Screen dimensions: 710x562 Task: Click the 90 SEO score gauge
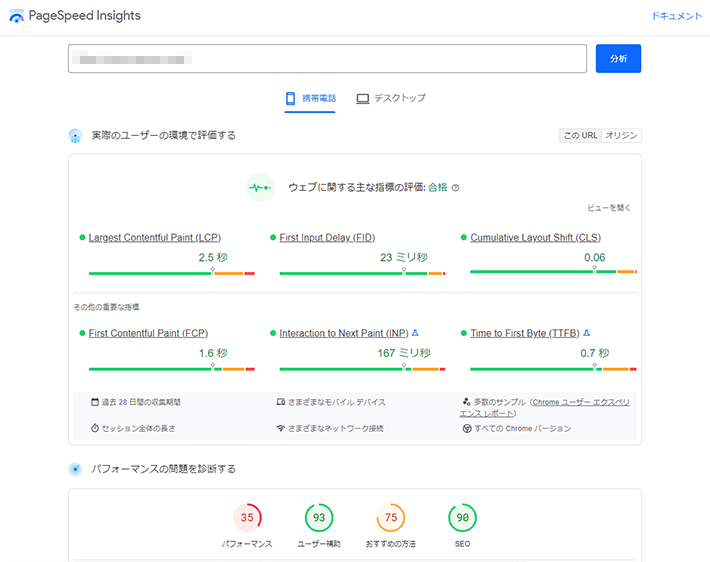(462, 518)
